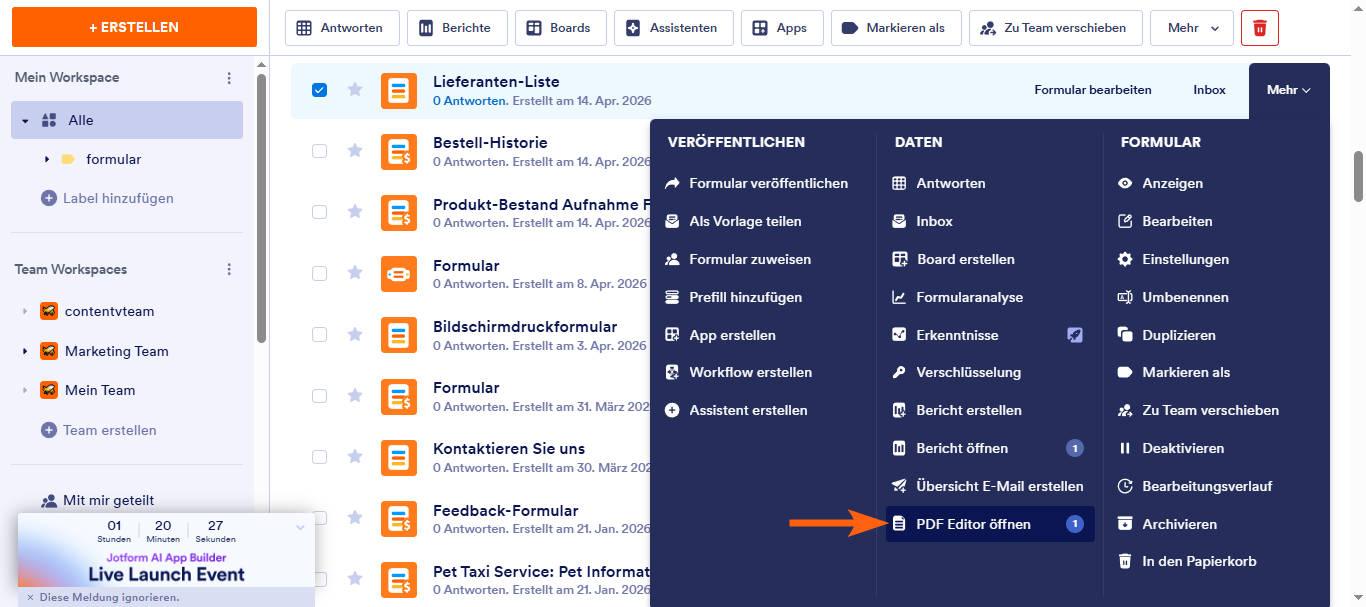Expand the toolbar Mehr dropdown
The width and height of the screenshot is (1366, 607).
[x=1192, y=28]
